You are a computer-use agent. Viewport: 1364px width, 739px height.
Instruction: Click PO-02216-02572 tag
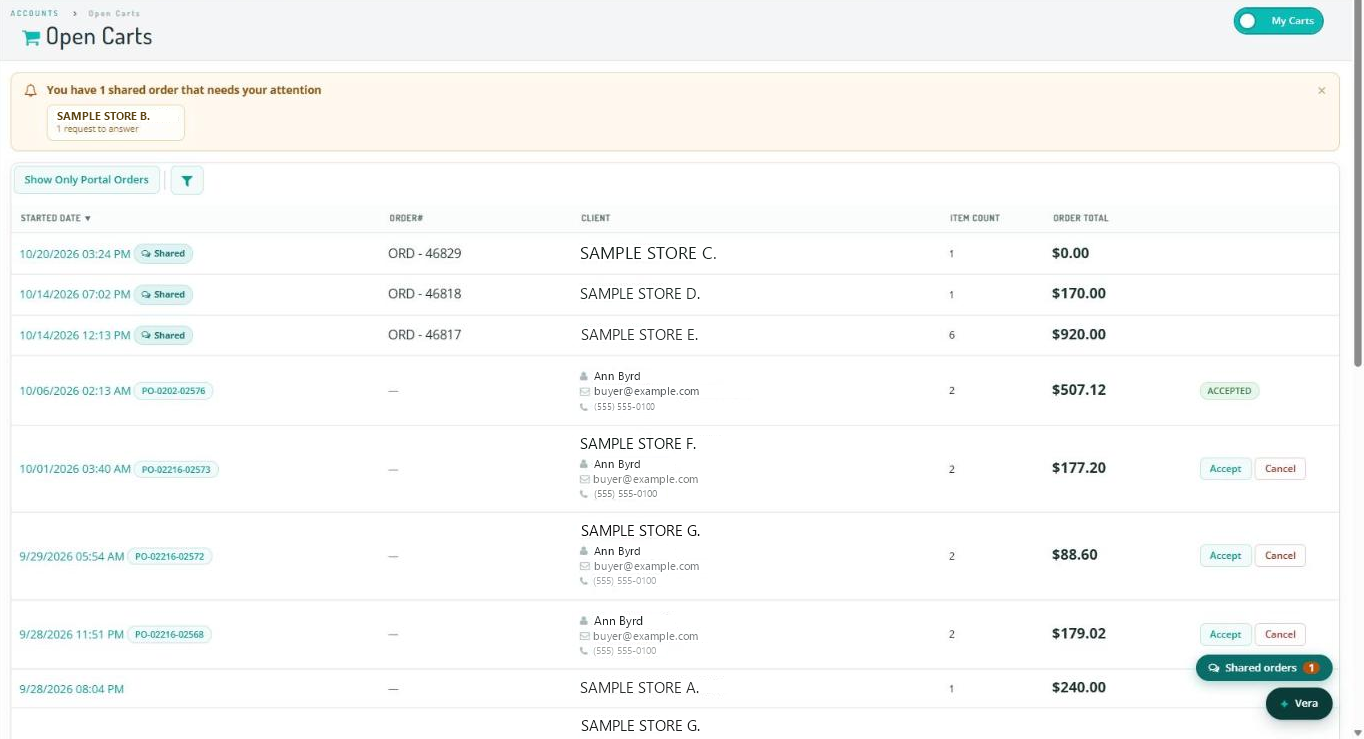[x=169, y=556]
